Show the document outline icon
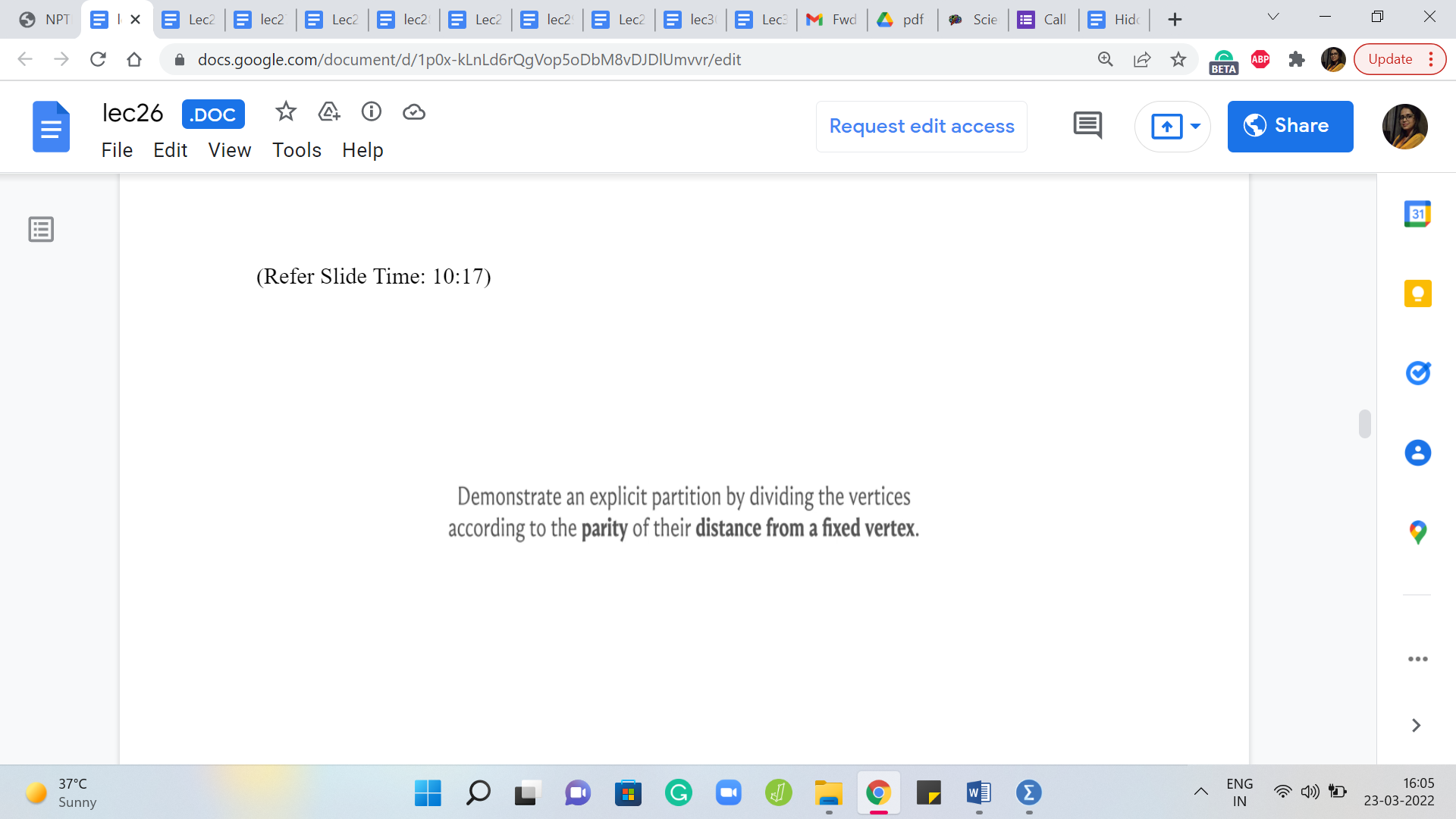The image size is (1456, 819). 41,229
